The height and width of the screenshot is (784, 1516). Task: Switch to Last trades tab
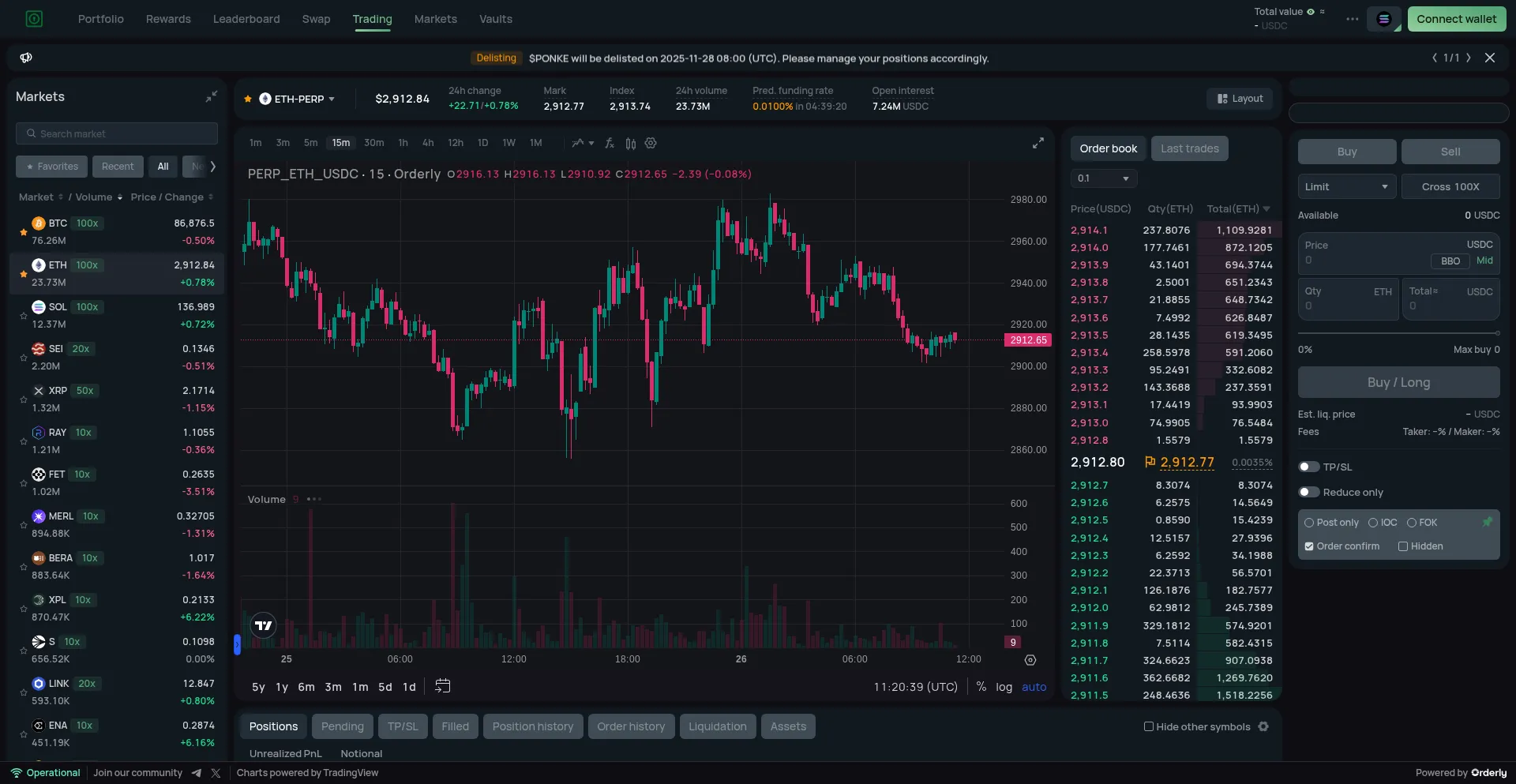pos(1189,148)
